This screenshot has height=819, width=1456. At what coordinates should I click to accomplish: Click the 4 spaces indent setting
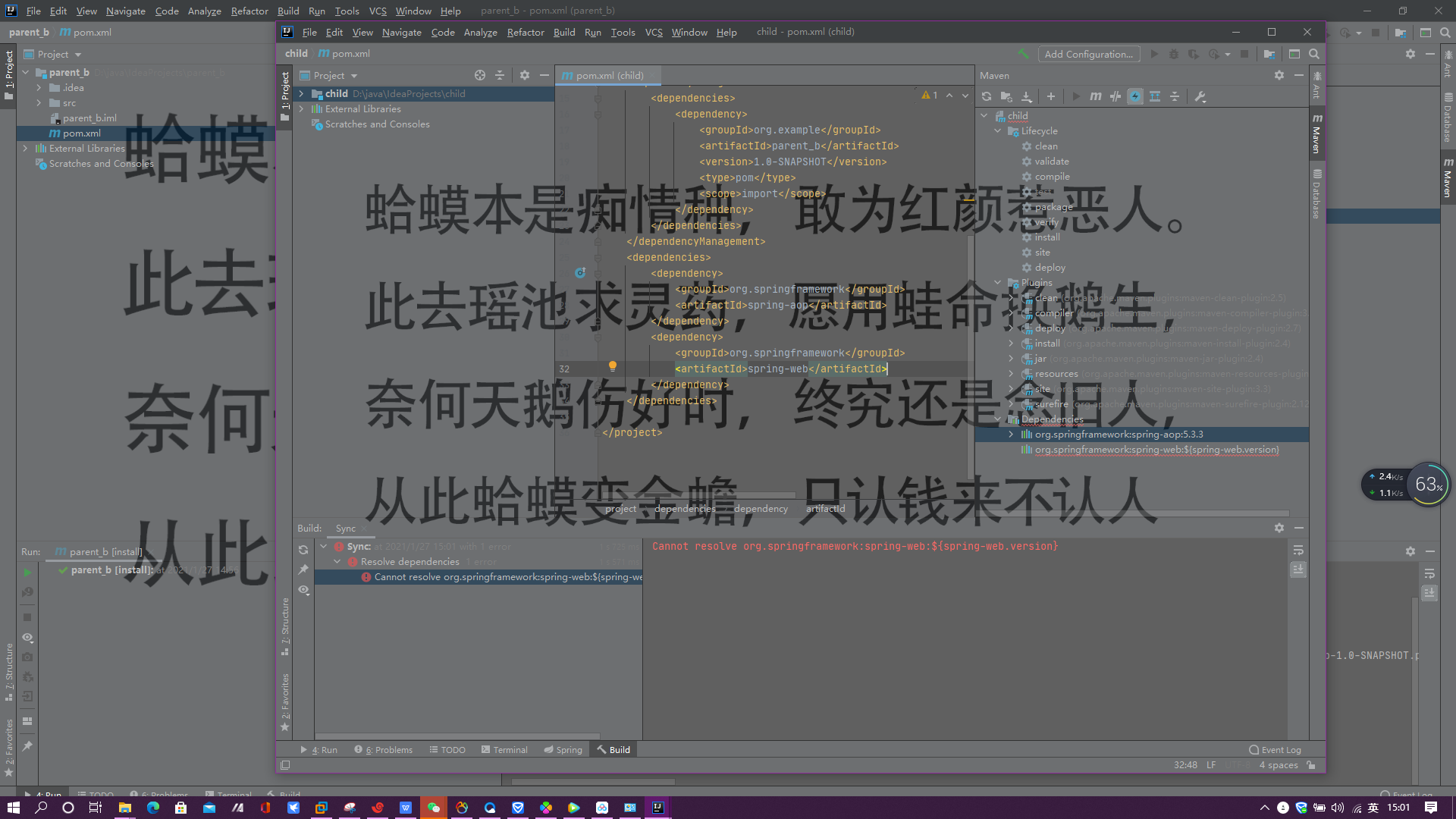(1279, 765)
